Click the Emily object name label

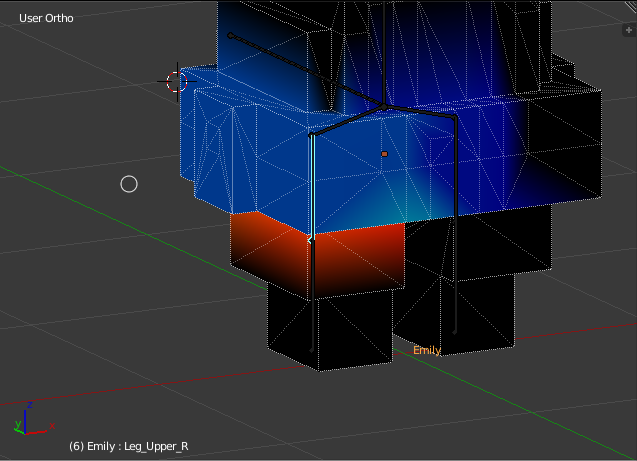click(x=427, y=350)
